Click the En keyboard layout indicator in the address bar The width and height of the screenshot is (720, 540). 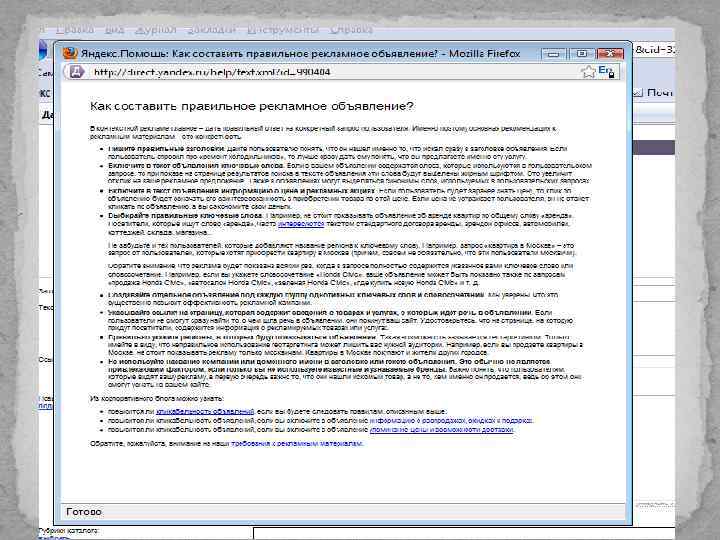(x=606, y=71)
